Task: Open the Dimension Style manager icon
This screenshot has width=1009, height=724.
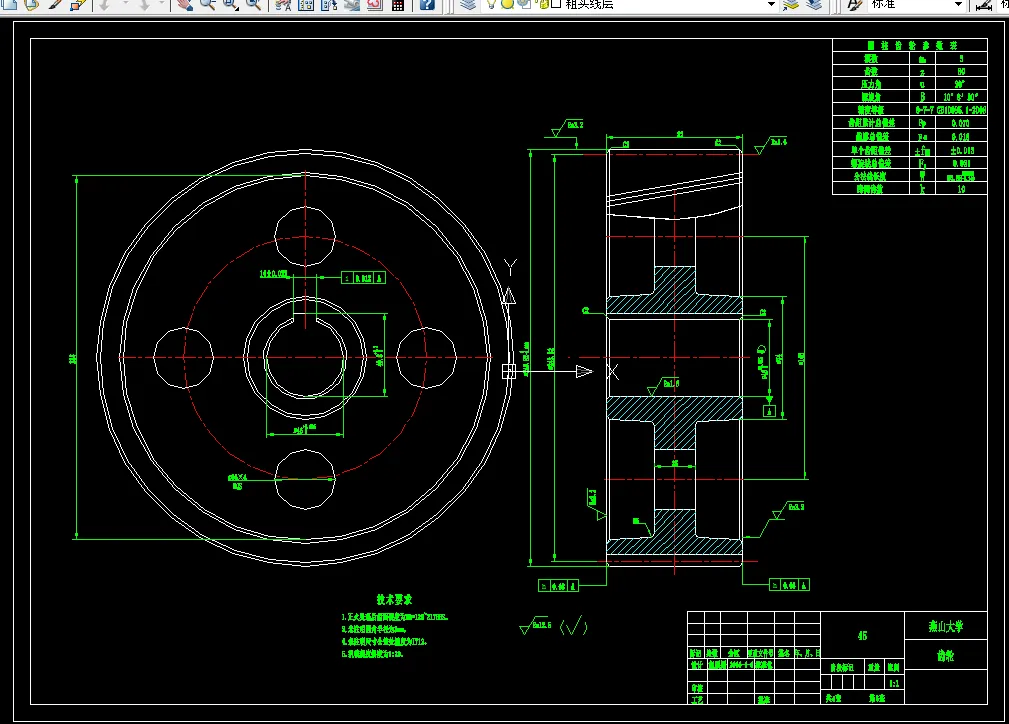Action: (x=984, y=4)
